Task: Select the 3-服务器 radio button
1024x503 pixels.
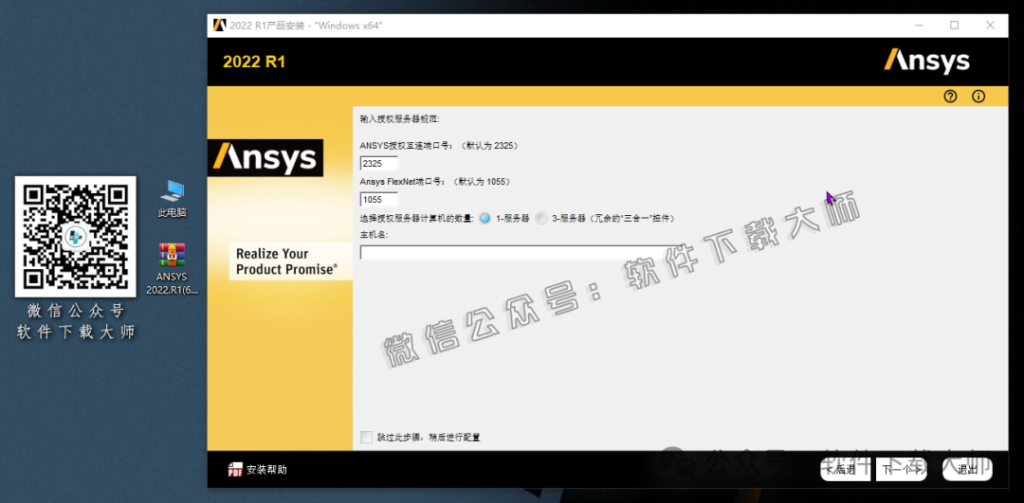Action: [541, 219]
